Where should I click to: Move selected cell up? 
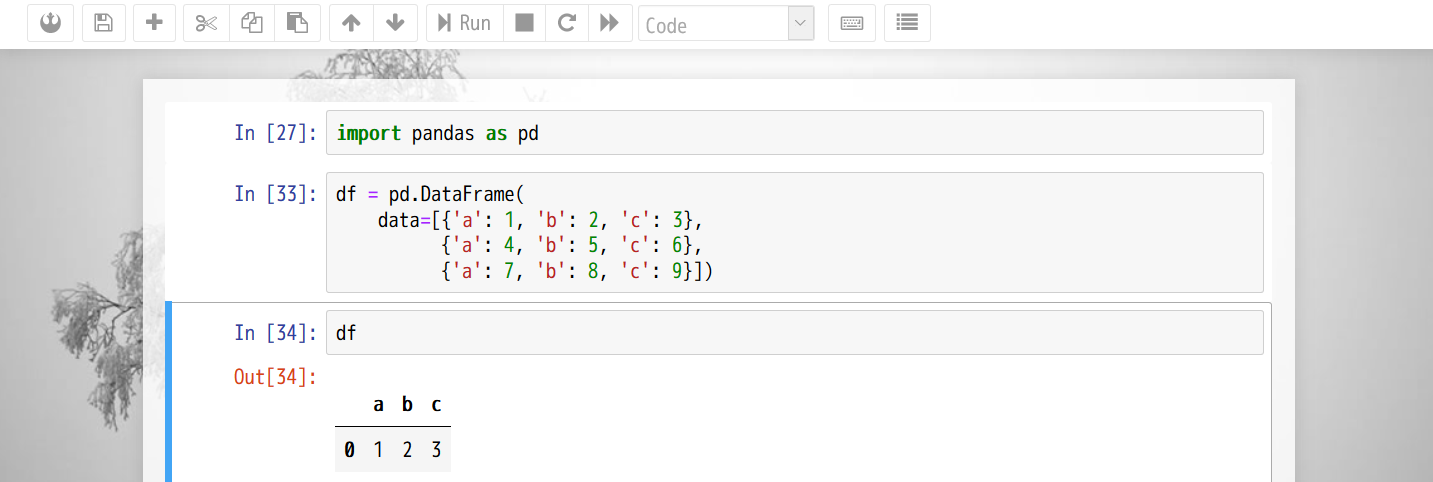[x=351, y=23]
